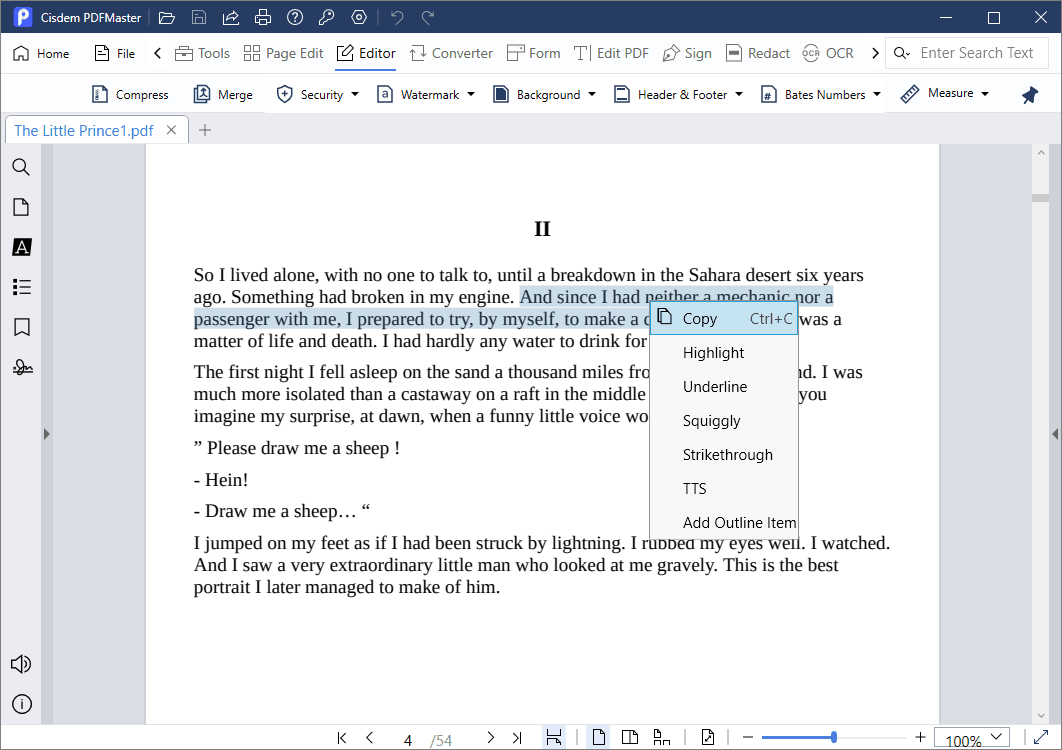Click Merge tool
Image resolution: width=1062 pixels, height=750 pixels.
point(223,95)
